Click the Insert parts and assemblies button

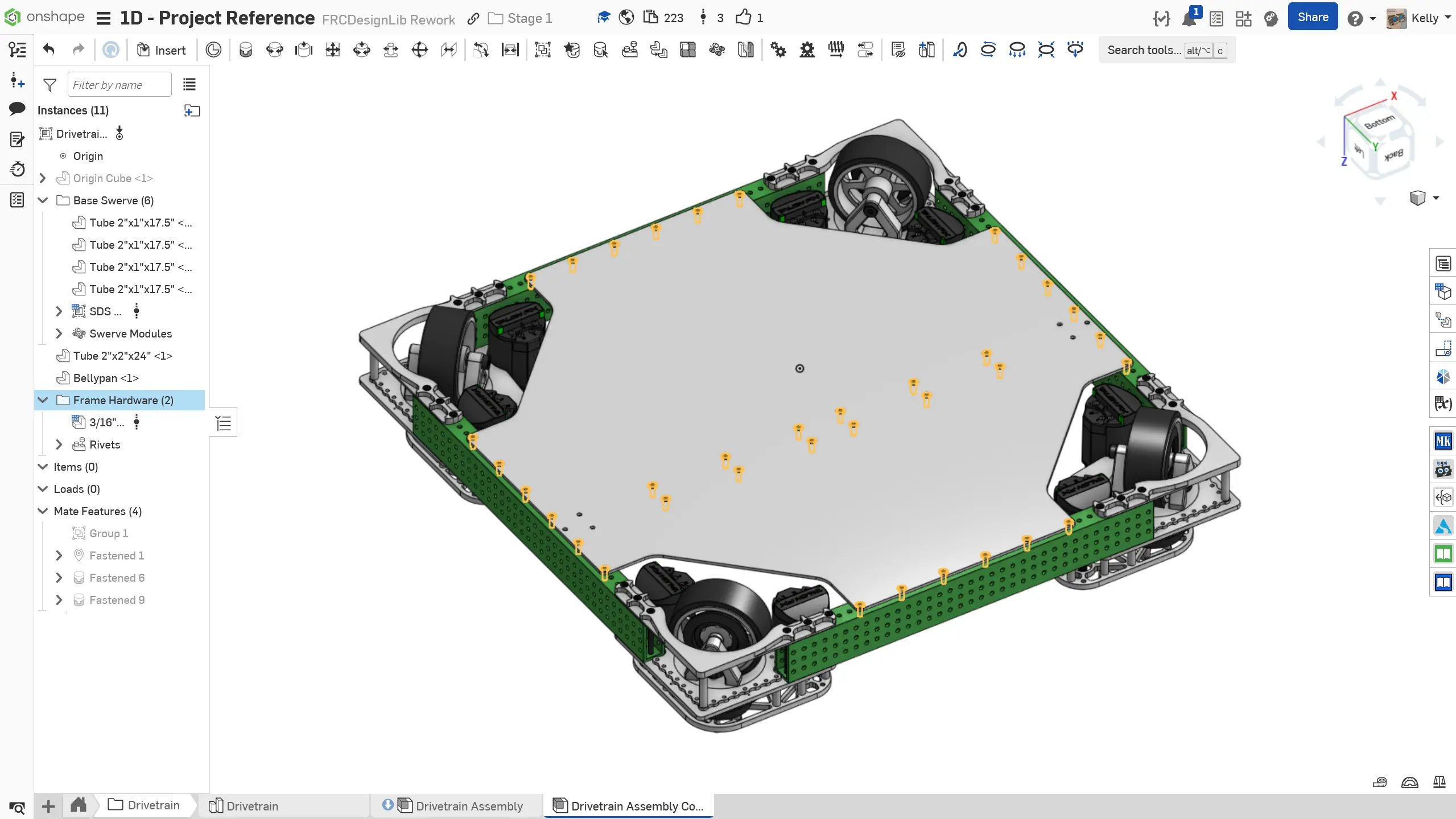pos(162,50)
